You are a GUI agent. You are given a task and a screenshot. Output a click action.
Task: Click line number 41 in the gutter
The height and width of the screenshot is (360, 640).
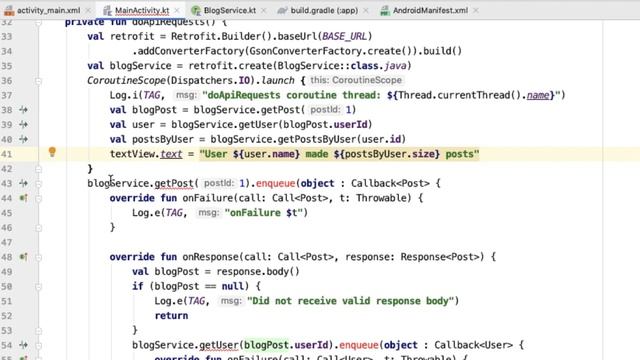(7, 154)
